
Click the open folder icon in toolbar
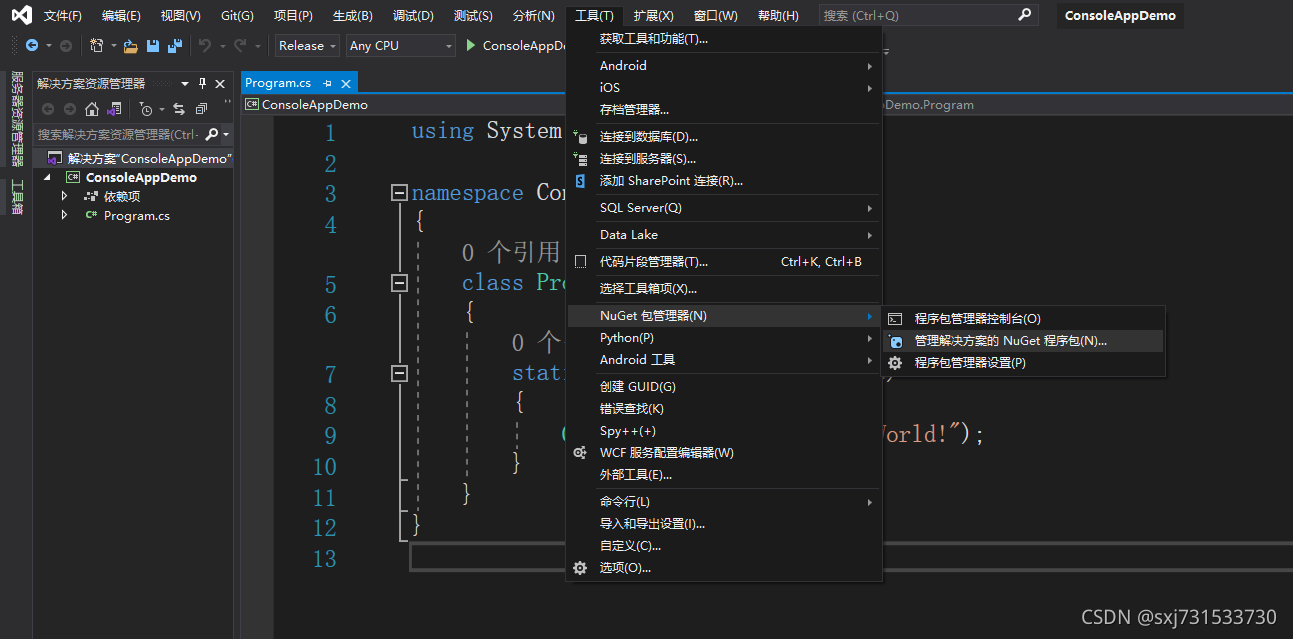pos(131,45)
